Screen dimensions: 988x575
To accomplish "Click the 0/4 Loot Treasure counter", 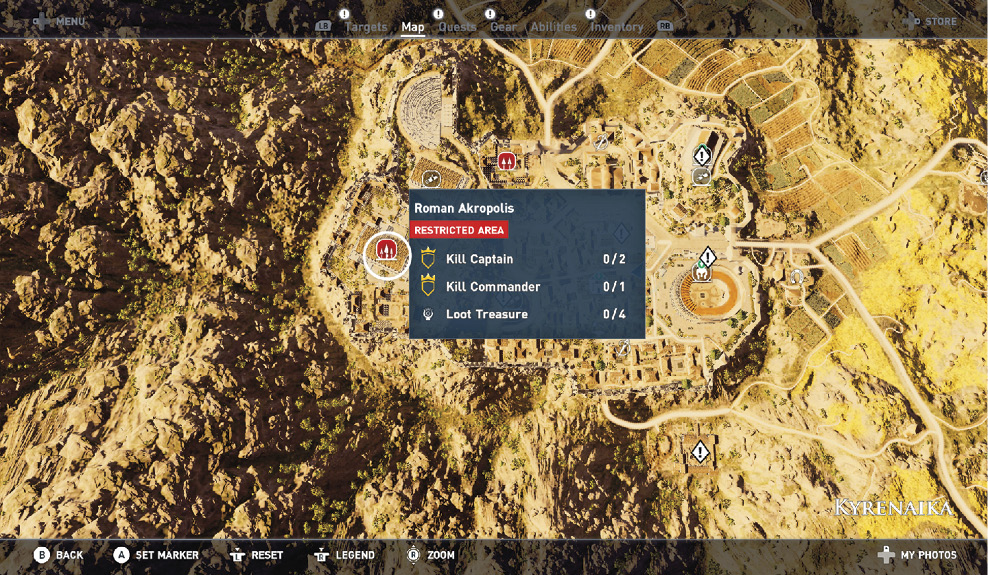I will click(614, 314).
